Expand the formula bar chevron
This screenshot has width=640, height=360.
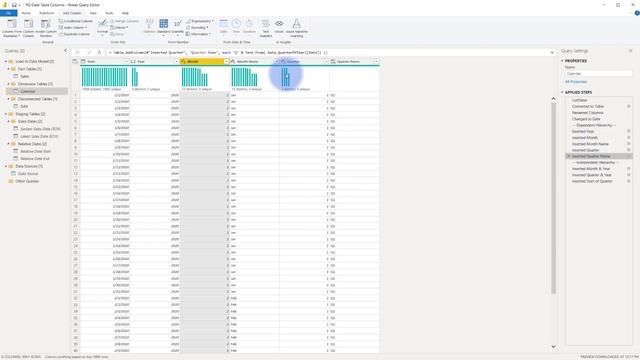point(552,53)
